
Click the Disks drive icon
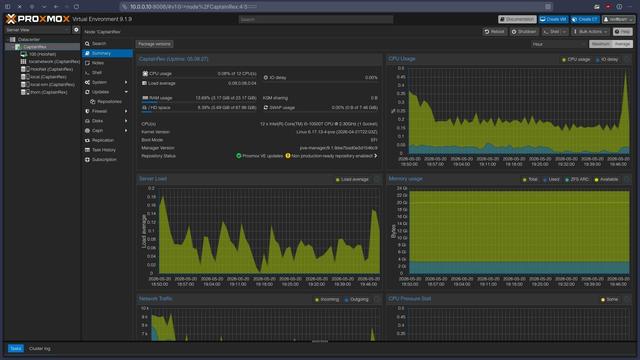point(87,121)
